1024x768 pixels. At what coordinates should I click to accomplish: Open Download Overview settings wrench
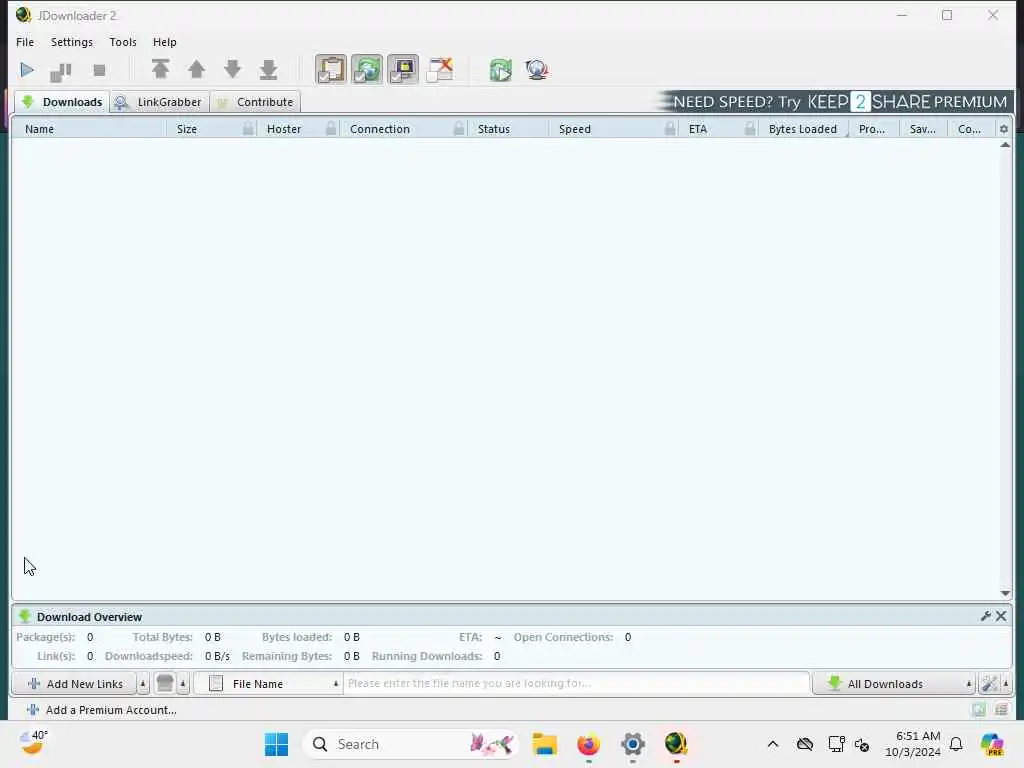[x=985, y=616]
